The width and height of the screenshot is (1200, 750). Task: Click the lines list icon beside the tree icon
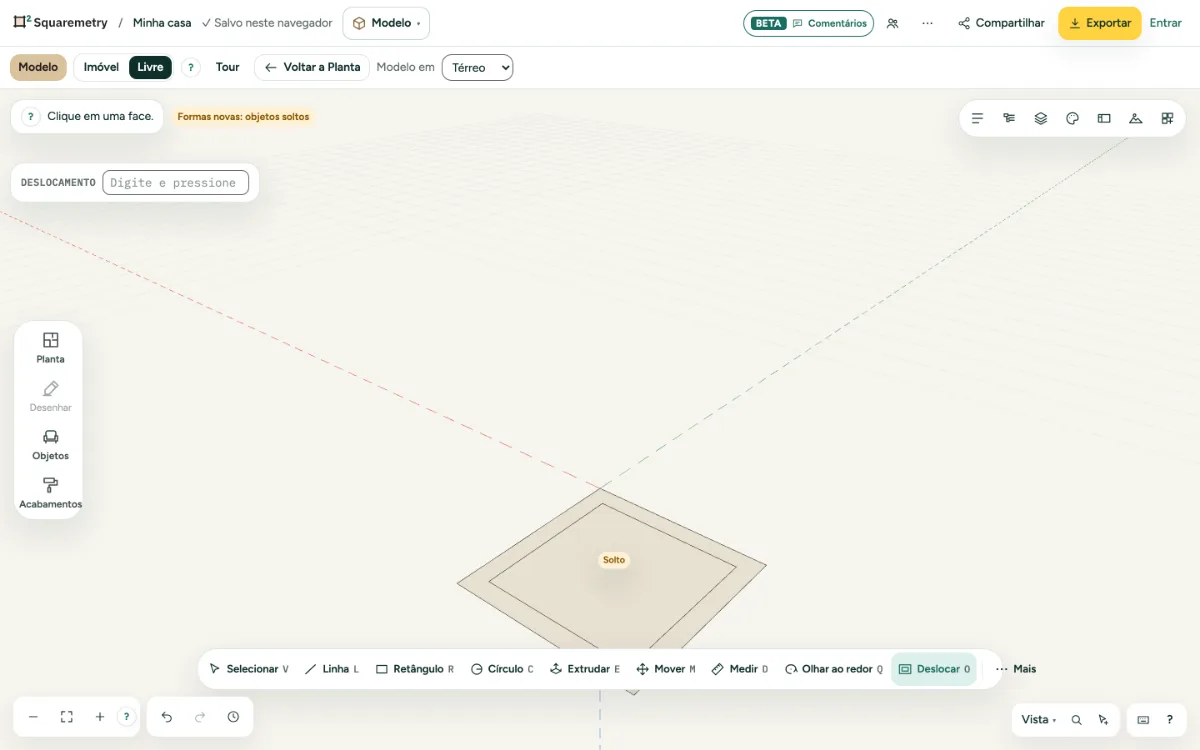tap(977, 118)
